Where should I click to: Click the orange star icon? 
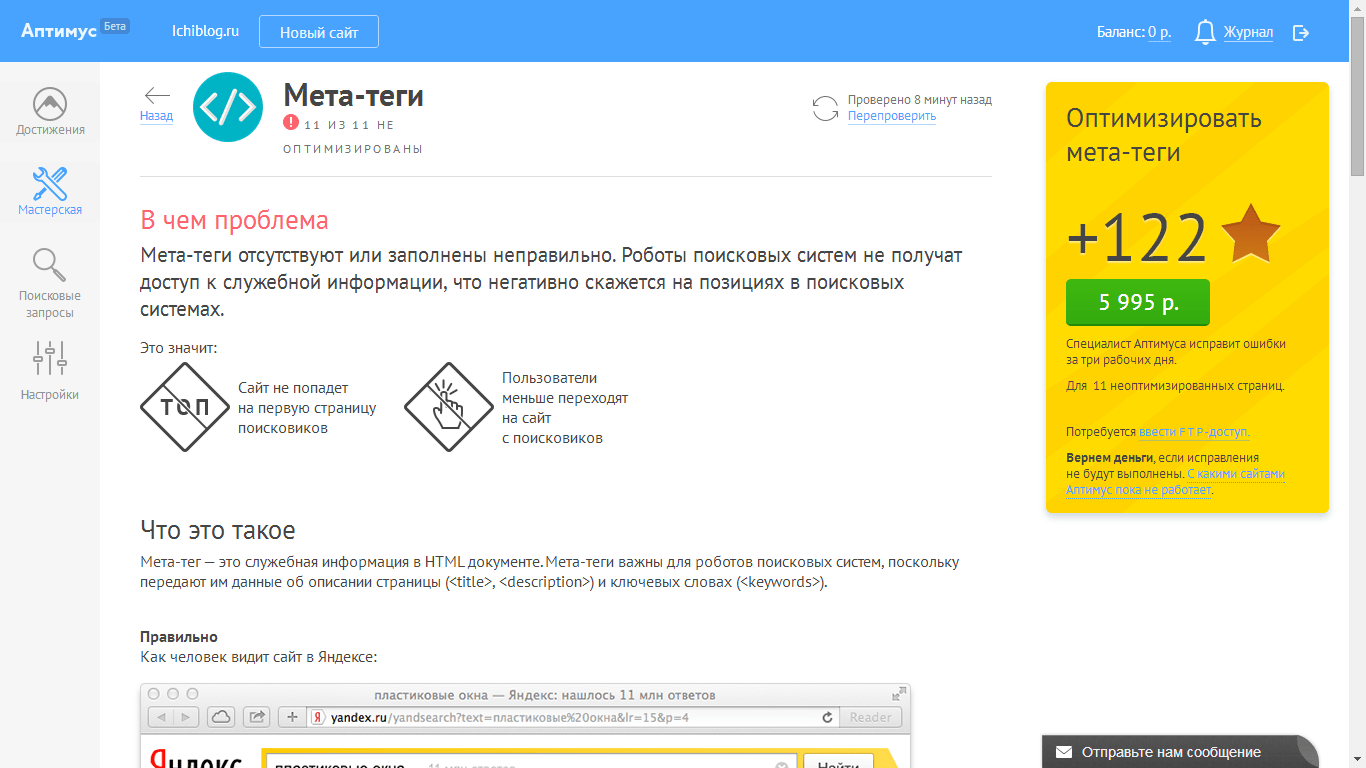coord(1250,235)
